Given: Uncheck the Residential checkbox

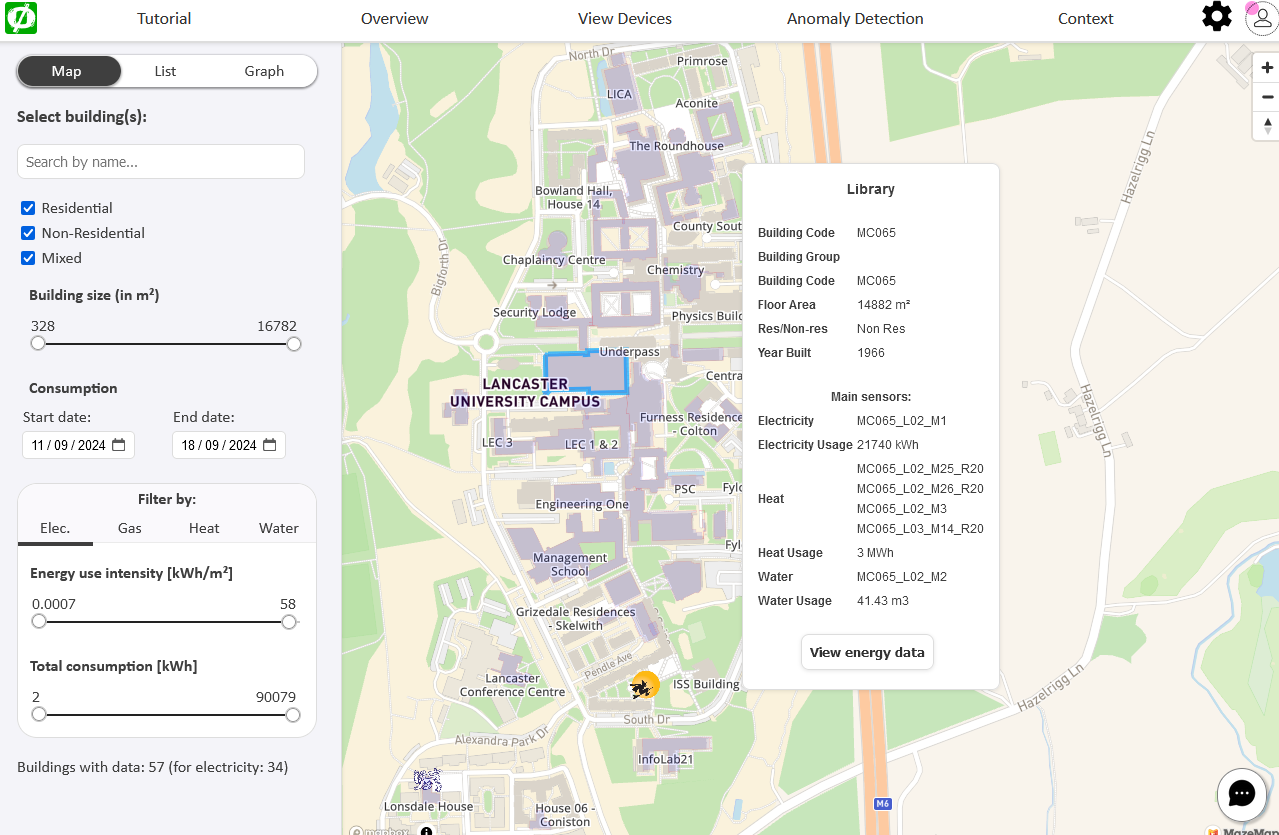Looking at the screenshot, I should [28, 208].
